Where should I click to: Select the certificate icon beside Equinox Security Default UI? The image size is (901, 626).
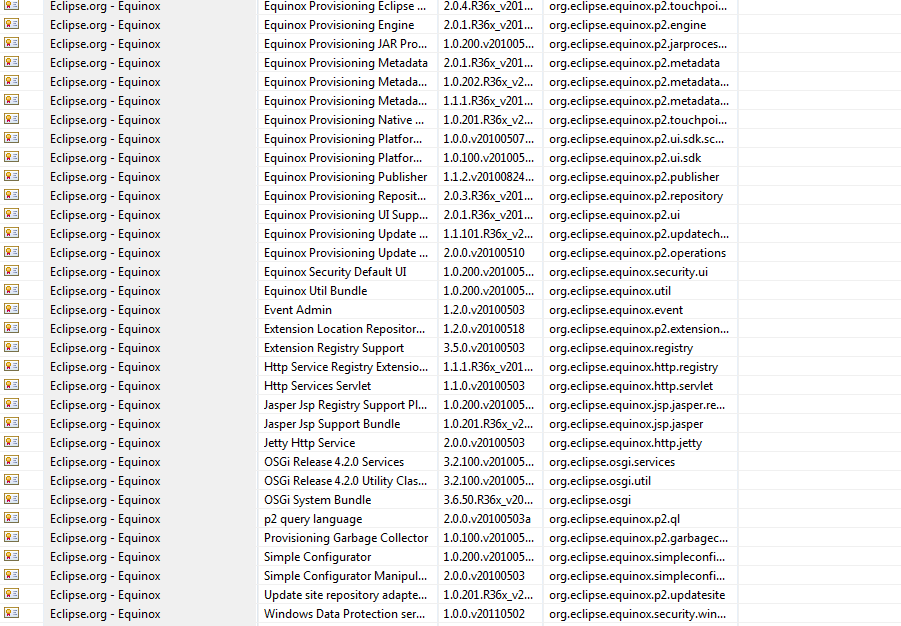[x=11, y=271]
